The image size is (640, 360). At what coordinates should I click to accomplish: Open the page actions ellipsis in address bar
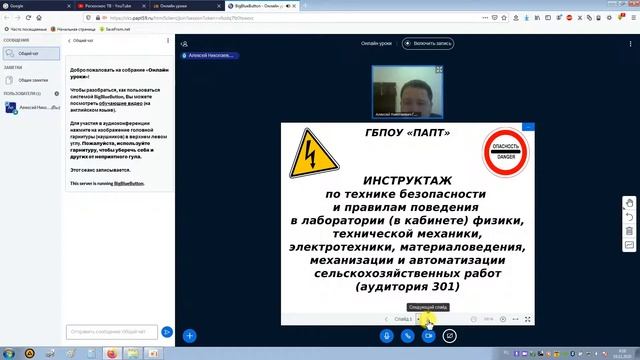click(485, 18)
